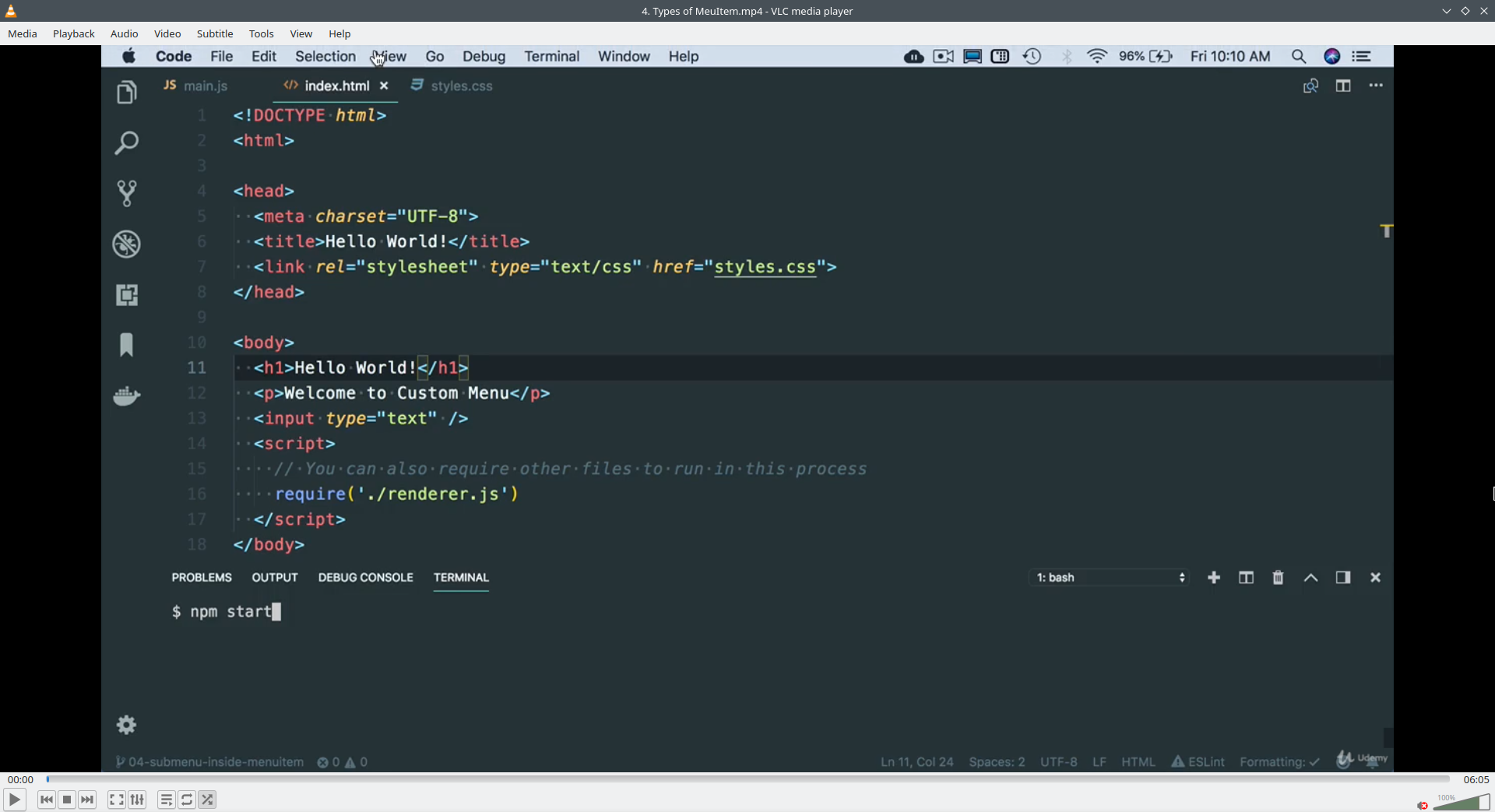
Task: Open the Terminal menu in VS Code menu bar
Action: [552, 56]
